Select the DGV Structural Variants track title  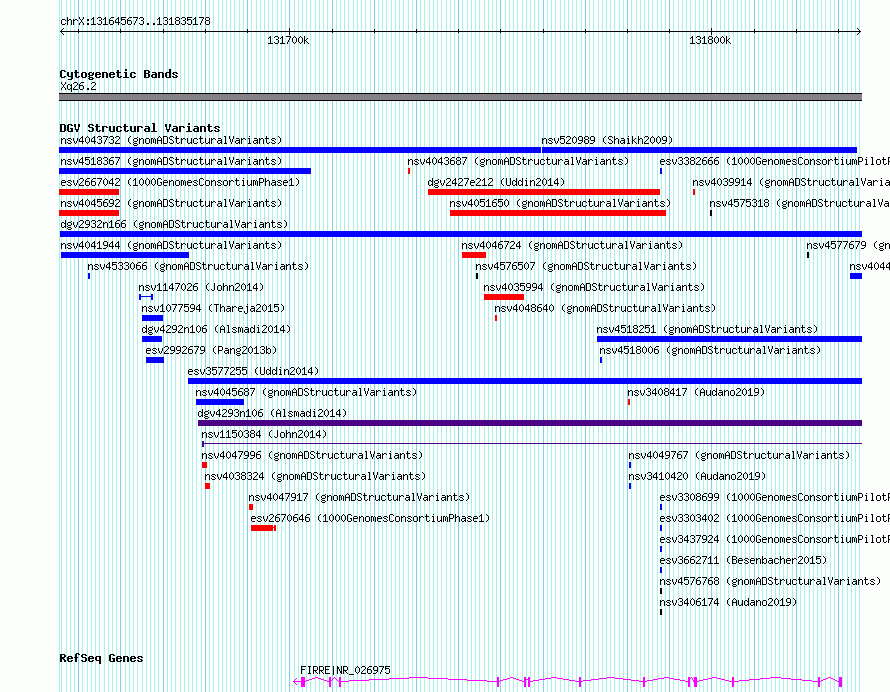point(140,128)
